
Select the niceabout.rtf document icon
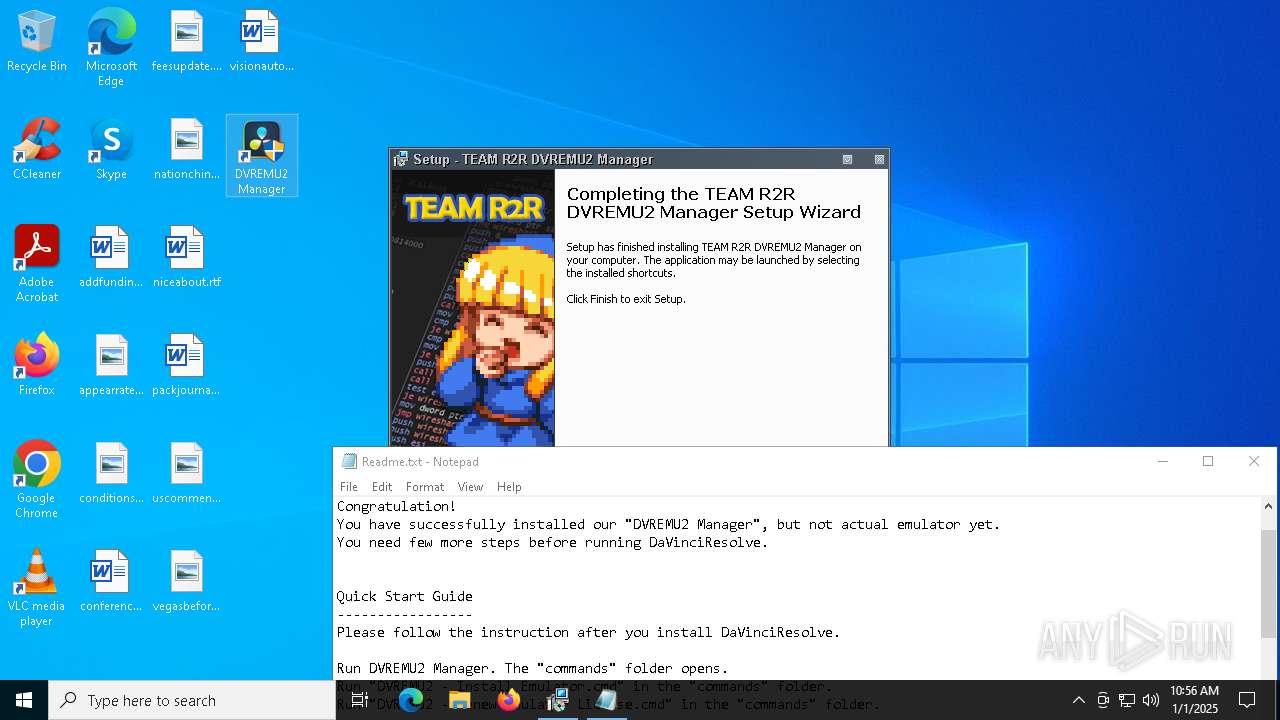coord(186,258)
